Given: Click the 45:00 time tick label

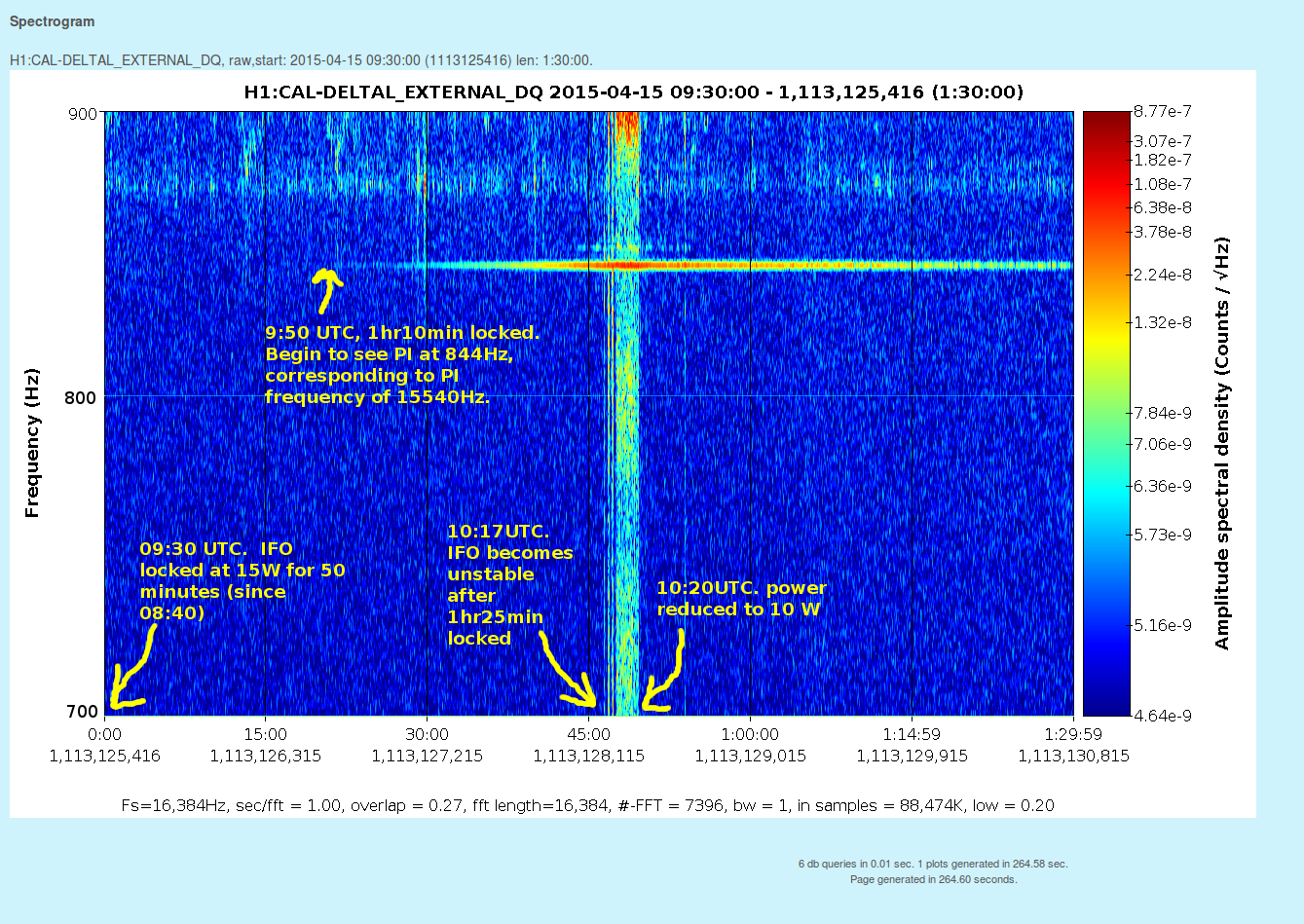Looking at the screenshot, I should coord(589,734).
